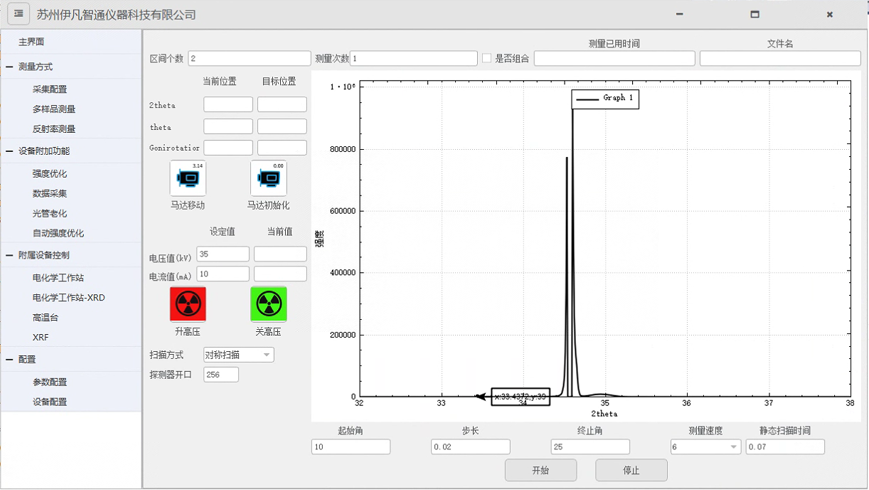This screenshot has height=490, width=869.
Task: Click the 起始角 input field
Action: 350,447
